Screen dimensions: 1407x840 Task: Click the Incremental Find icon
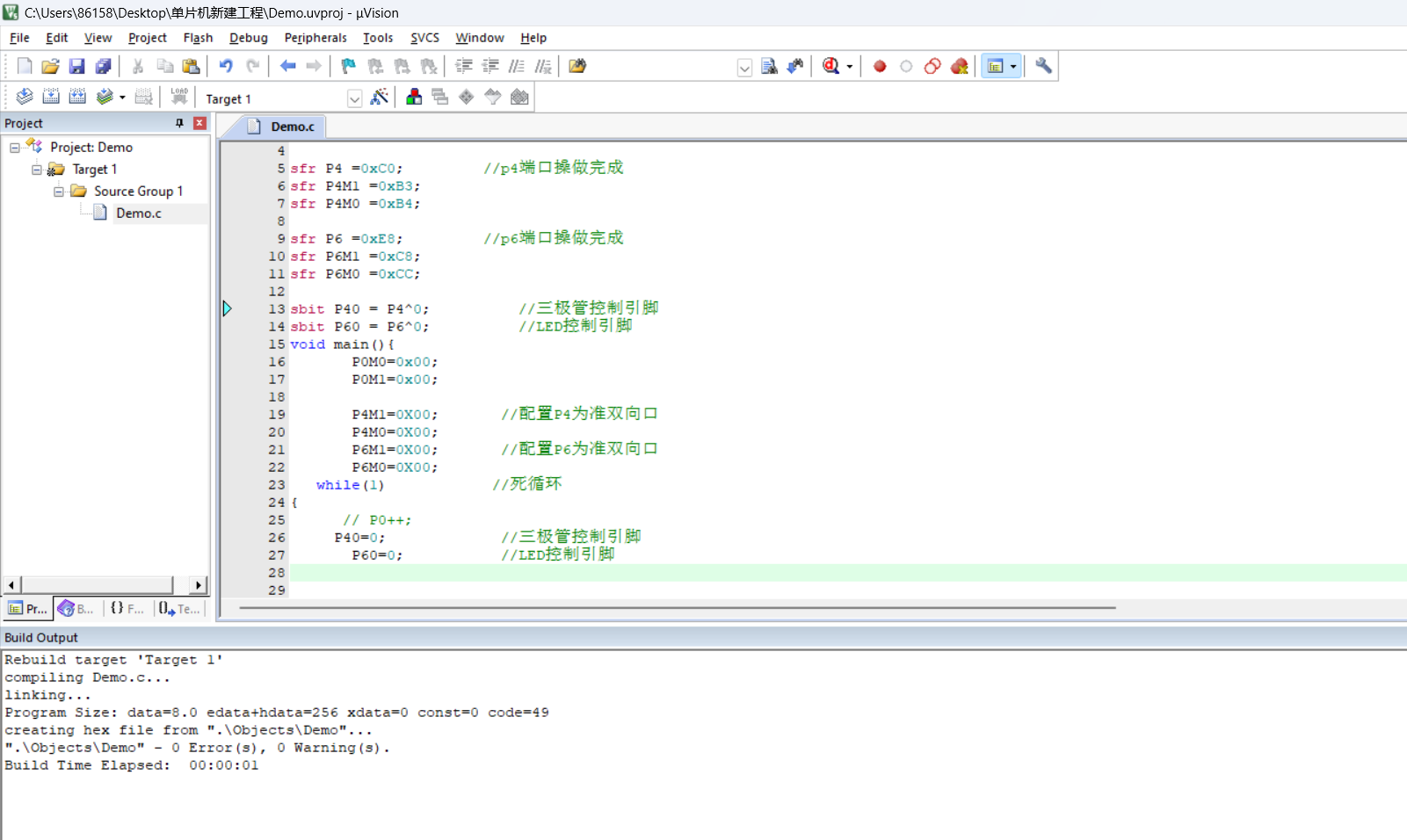coord(795,66)
